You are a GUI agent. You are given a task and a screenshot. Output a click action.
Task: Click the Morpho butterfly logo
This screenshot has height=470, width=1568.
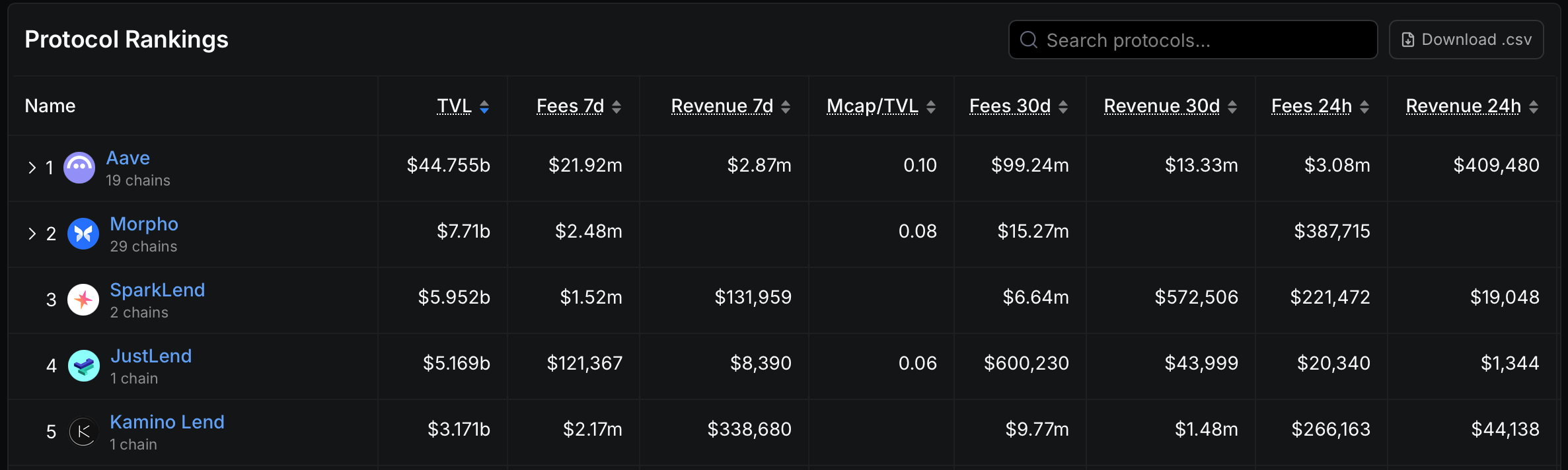pyautogui.click(x=83, y=233)
